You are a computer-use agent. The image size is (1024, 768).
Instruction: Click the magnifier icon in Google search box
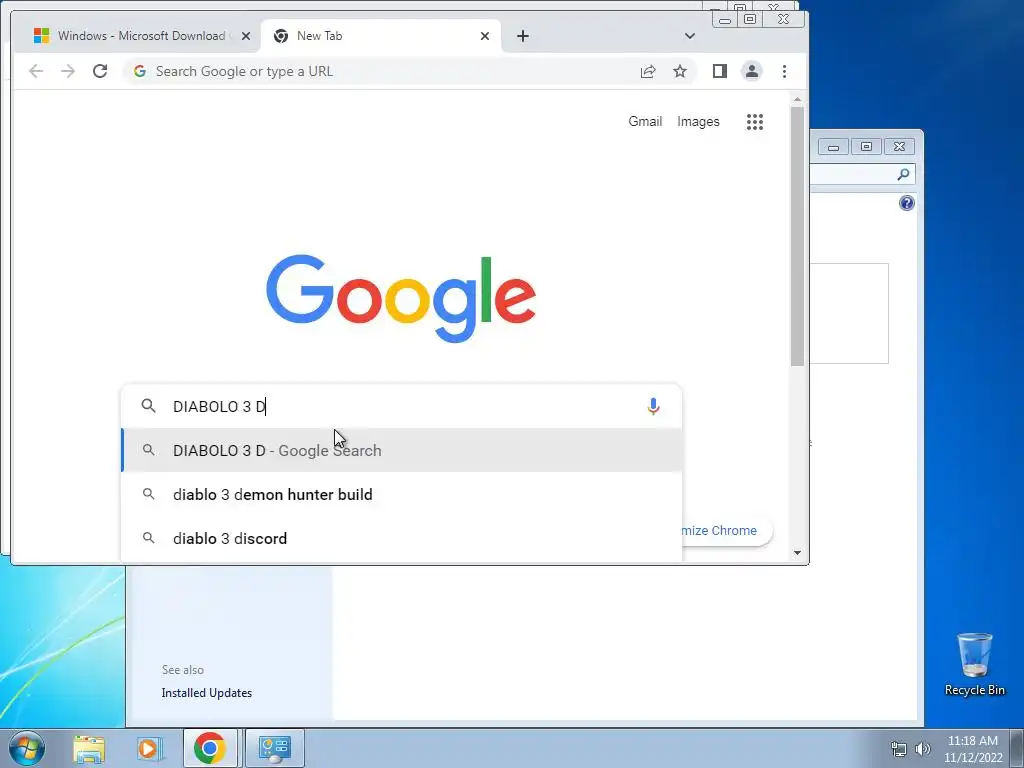[x=149, y=406]
